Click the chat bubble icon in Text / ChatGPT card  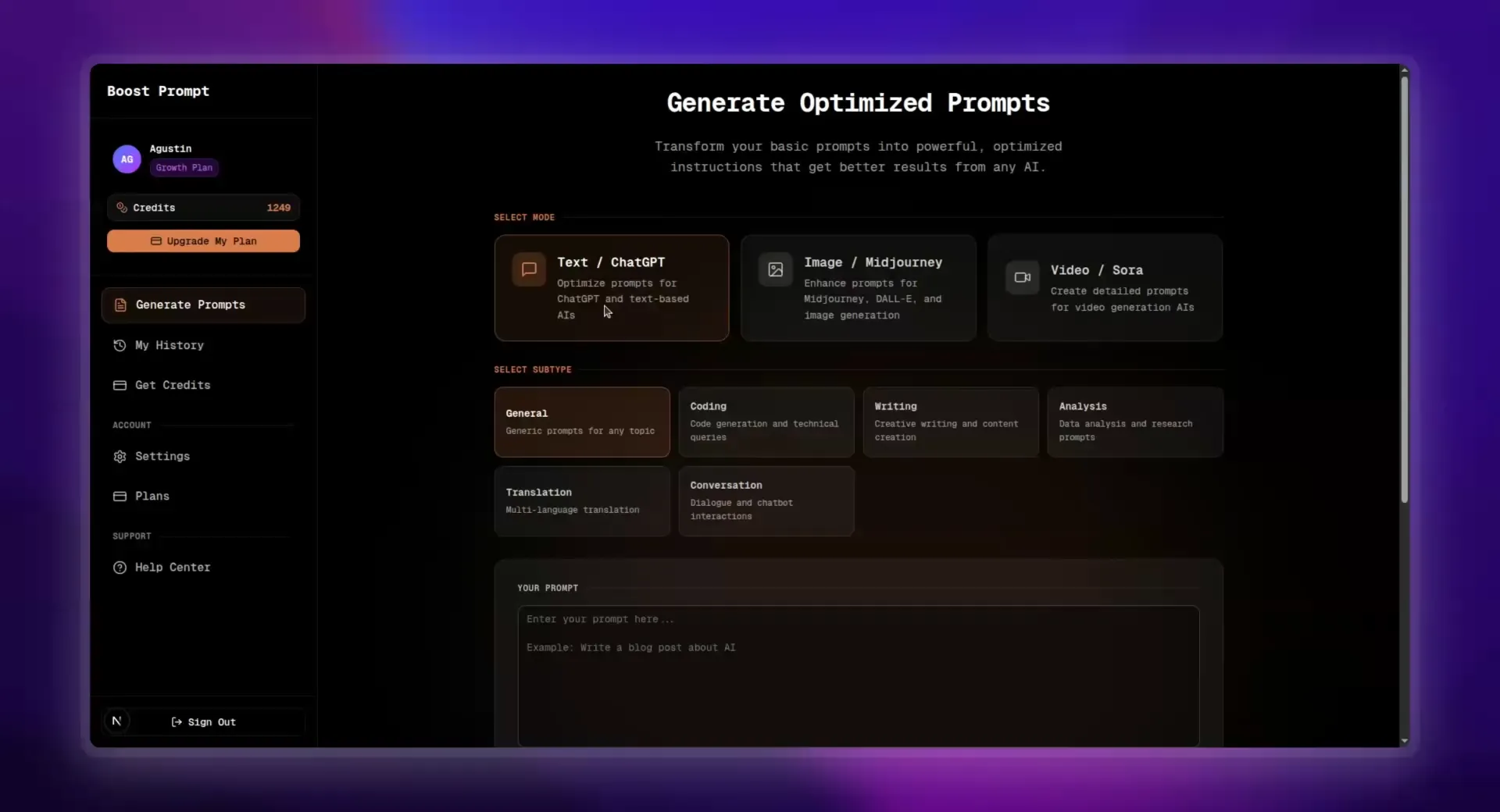click(529, 269)
